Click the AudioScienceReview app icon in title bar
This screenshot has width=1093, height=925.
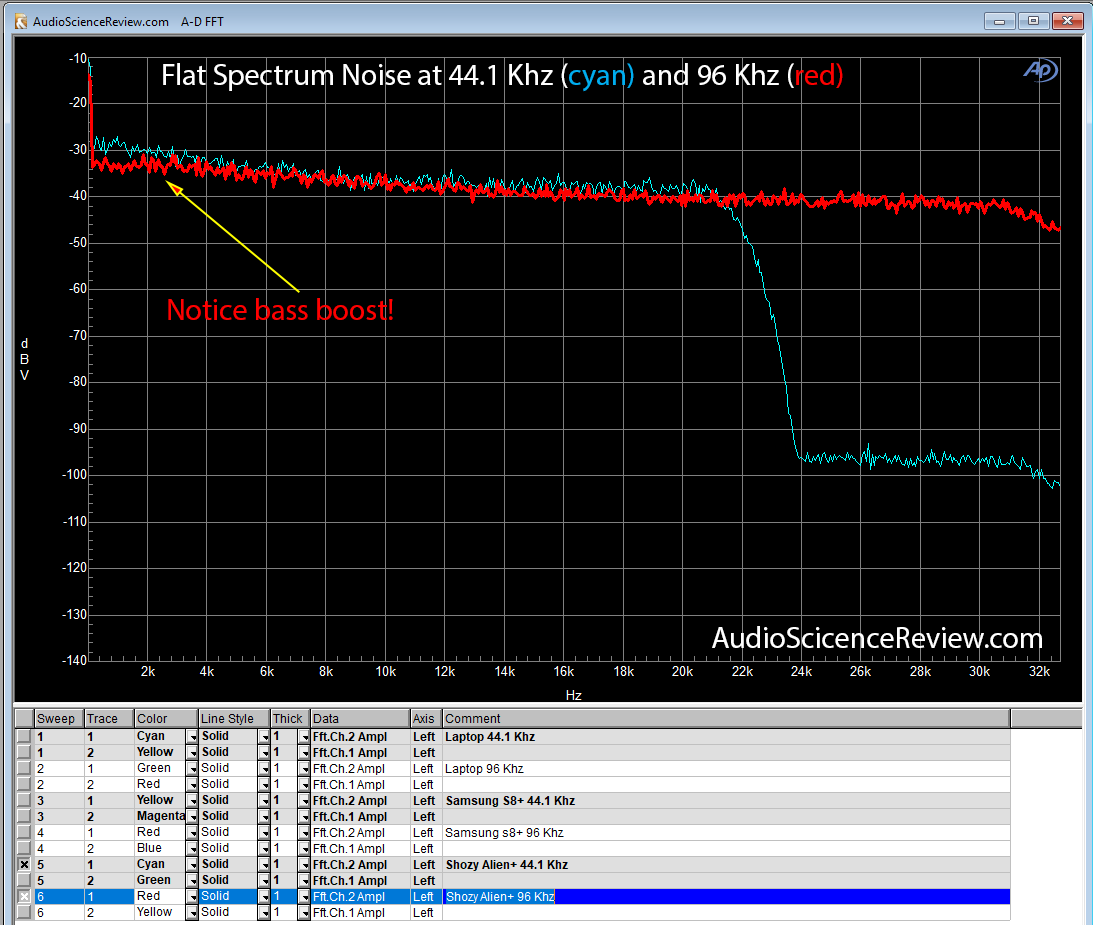point(21,22)
